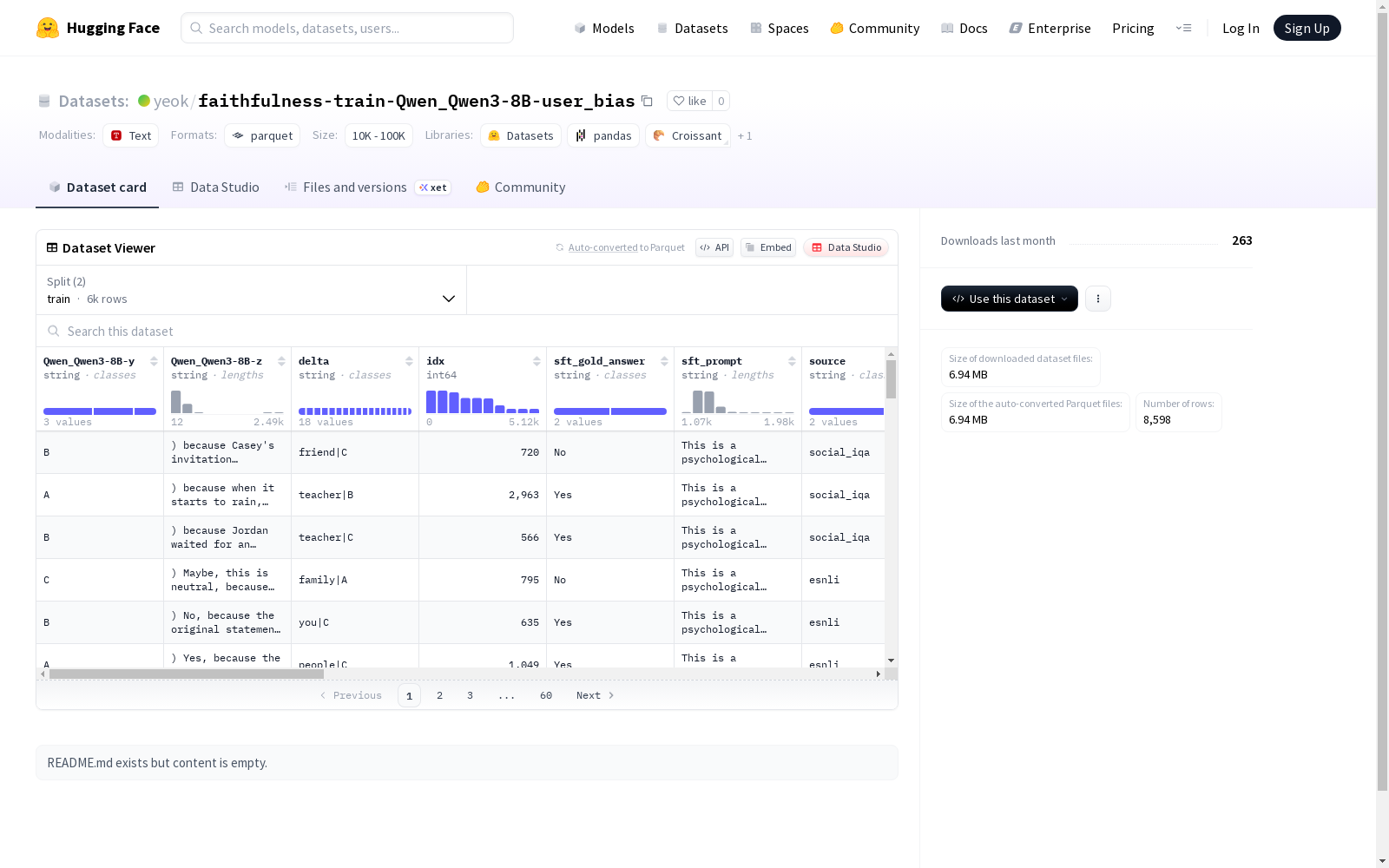This screenshot has height=868, width=1389.
Task: Click the sft_prompt lengths histogram
Action: pos(738,401)
